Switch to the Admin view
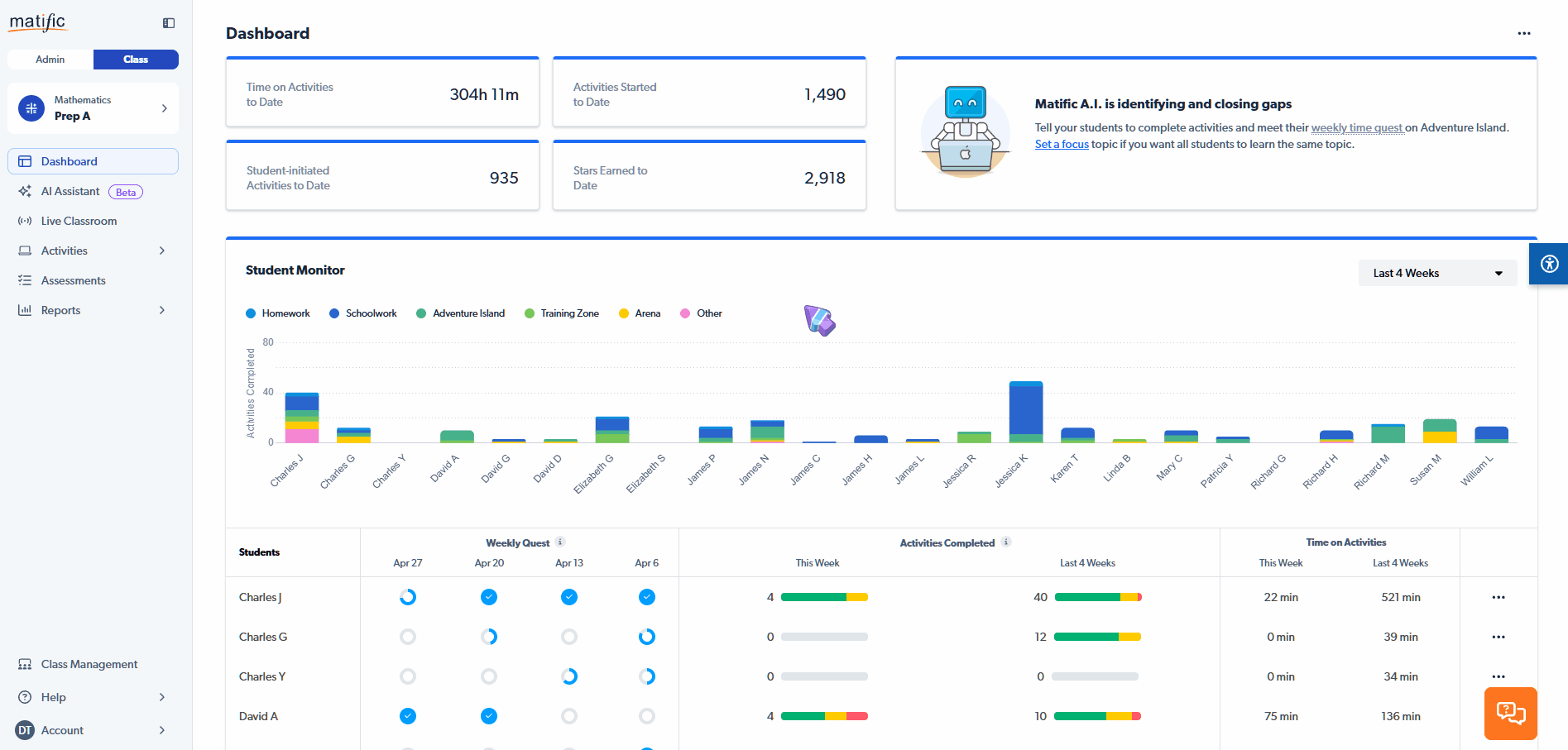The width and height of the screenshot is (1568, 750). pos(50,60)
